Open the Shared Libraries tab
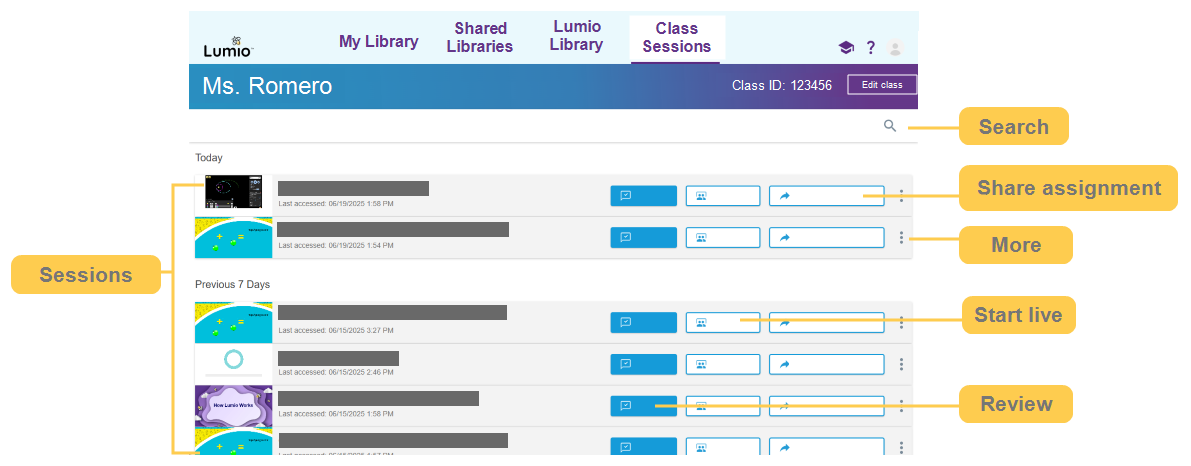This screenshot has height=466, width=1191. (x=480, y=38)
